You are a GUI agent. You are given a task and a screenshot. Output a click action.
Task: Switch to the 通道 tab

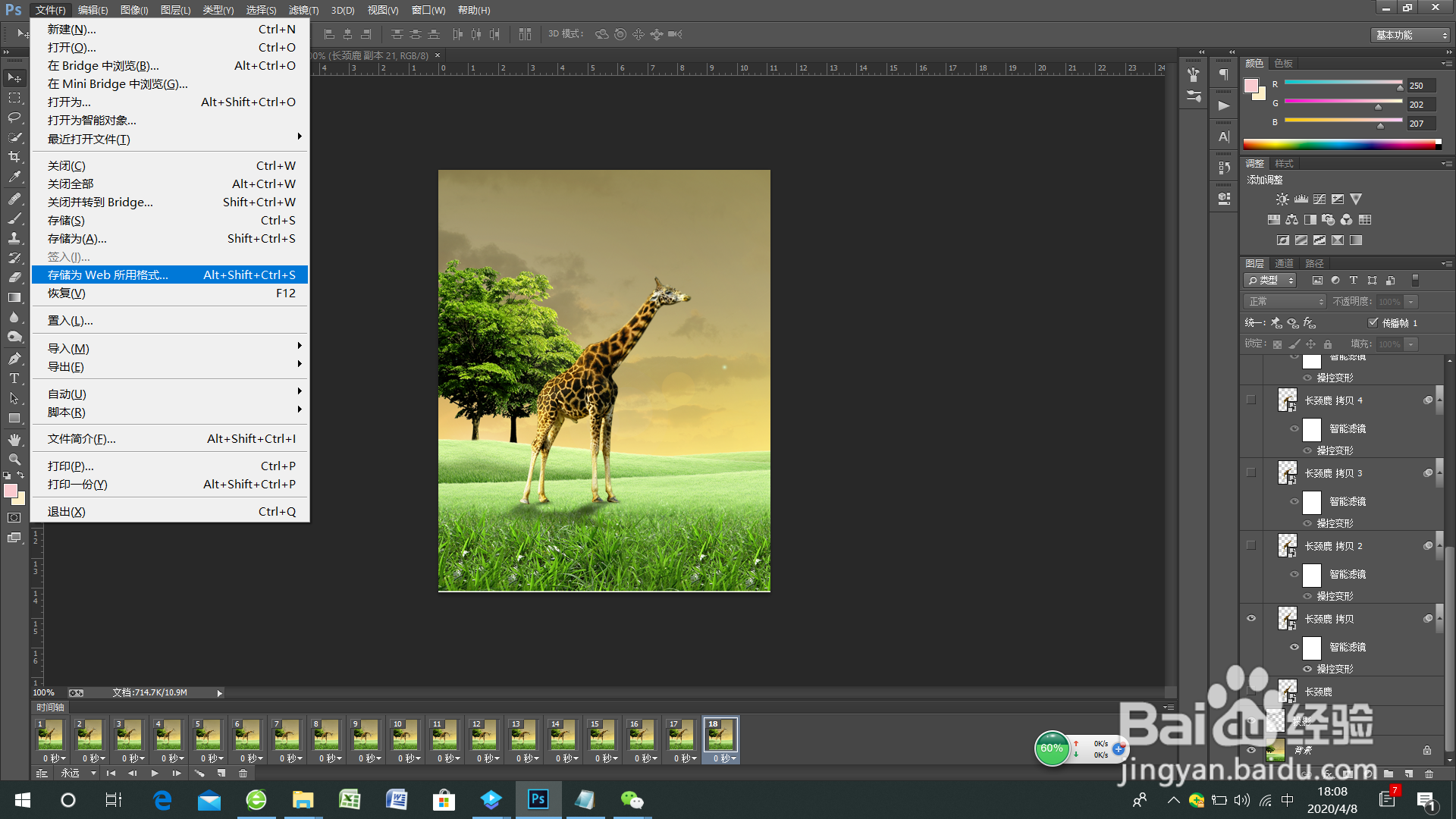pyautogui.click(x=1284, y=263)
